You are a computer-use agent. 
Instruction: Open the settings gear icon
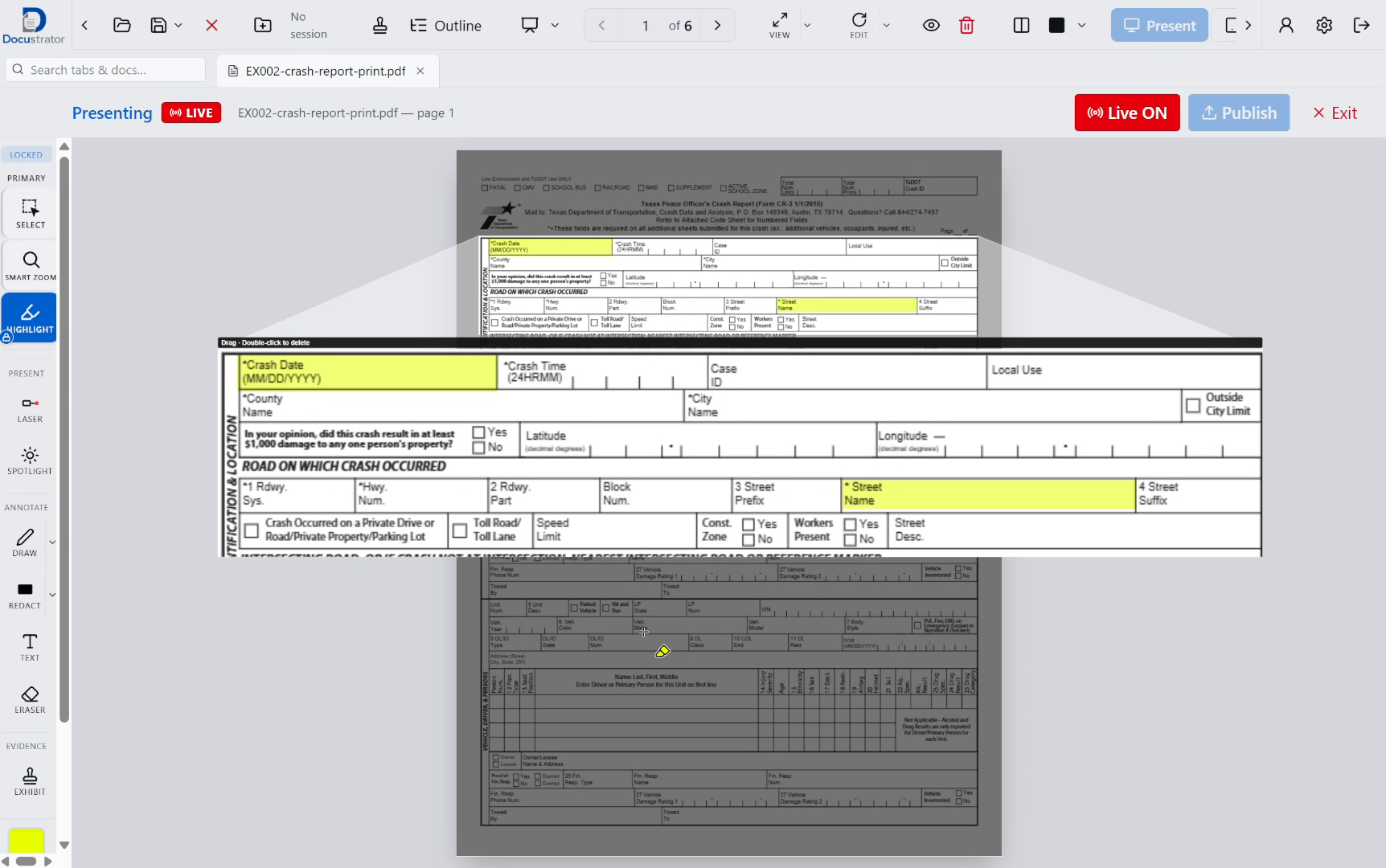1324,25
